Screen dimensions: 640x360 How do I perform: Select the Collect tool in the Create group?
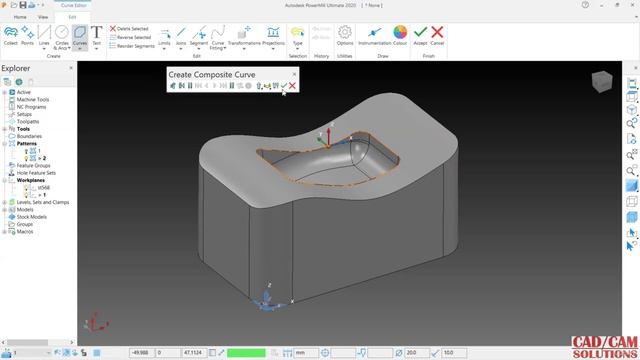tap(11, 35)
